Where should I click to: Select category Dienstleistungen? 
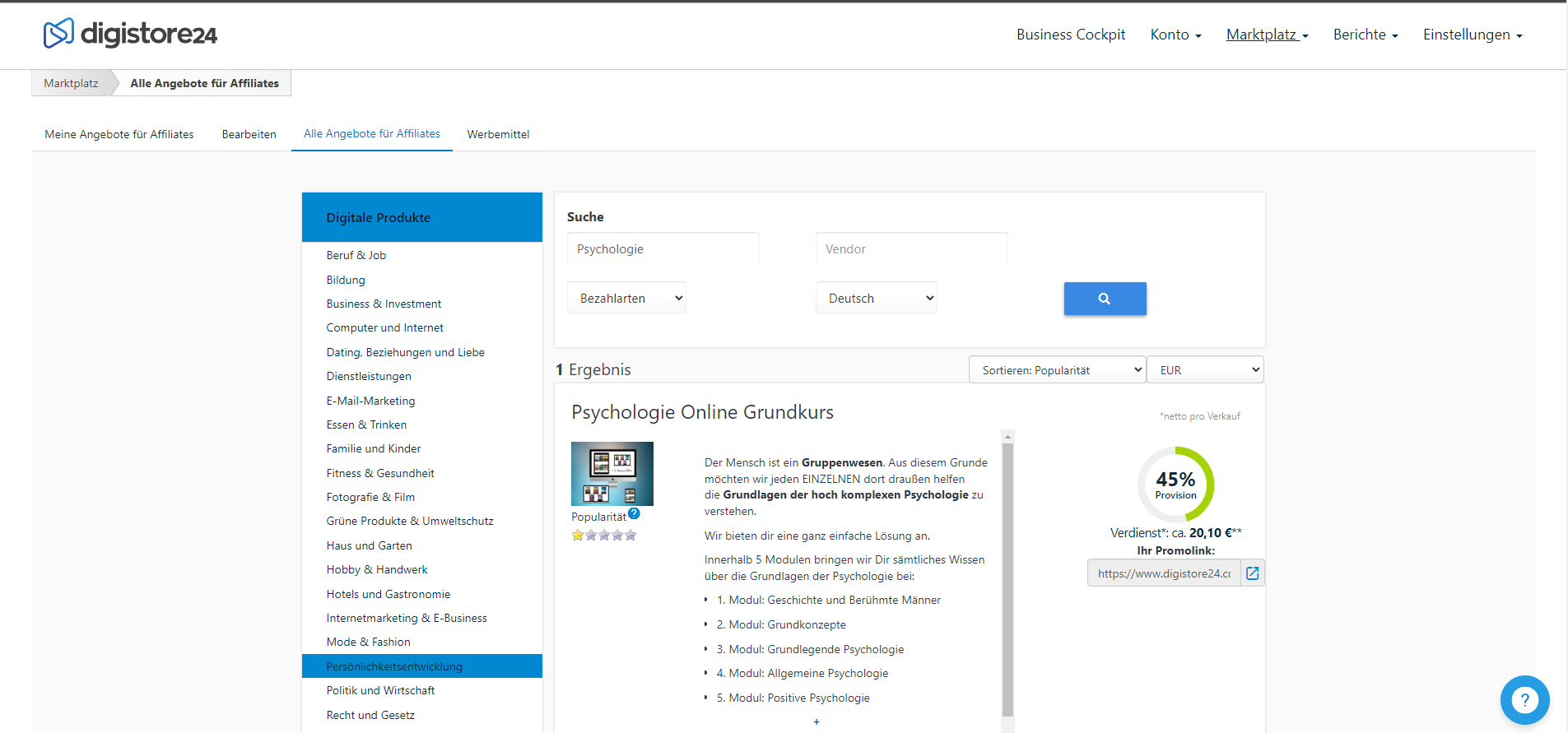[x=369, y=376]
